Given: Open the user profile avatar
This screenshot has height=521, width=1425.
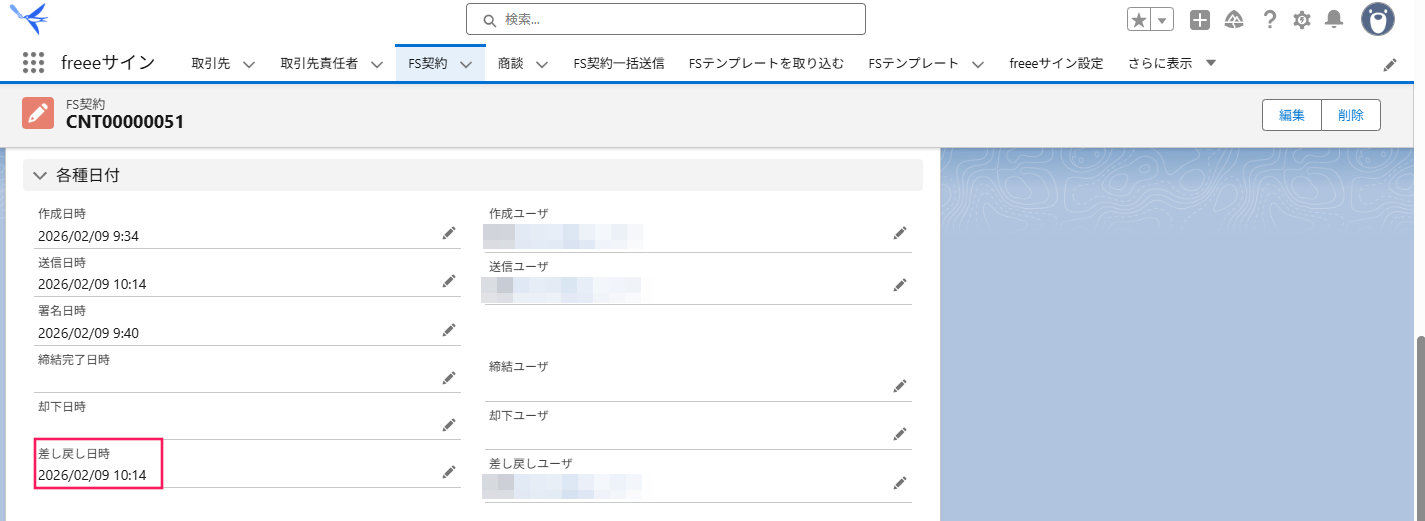Looking at the screenshot, I should [1379, 19].
